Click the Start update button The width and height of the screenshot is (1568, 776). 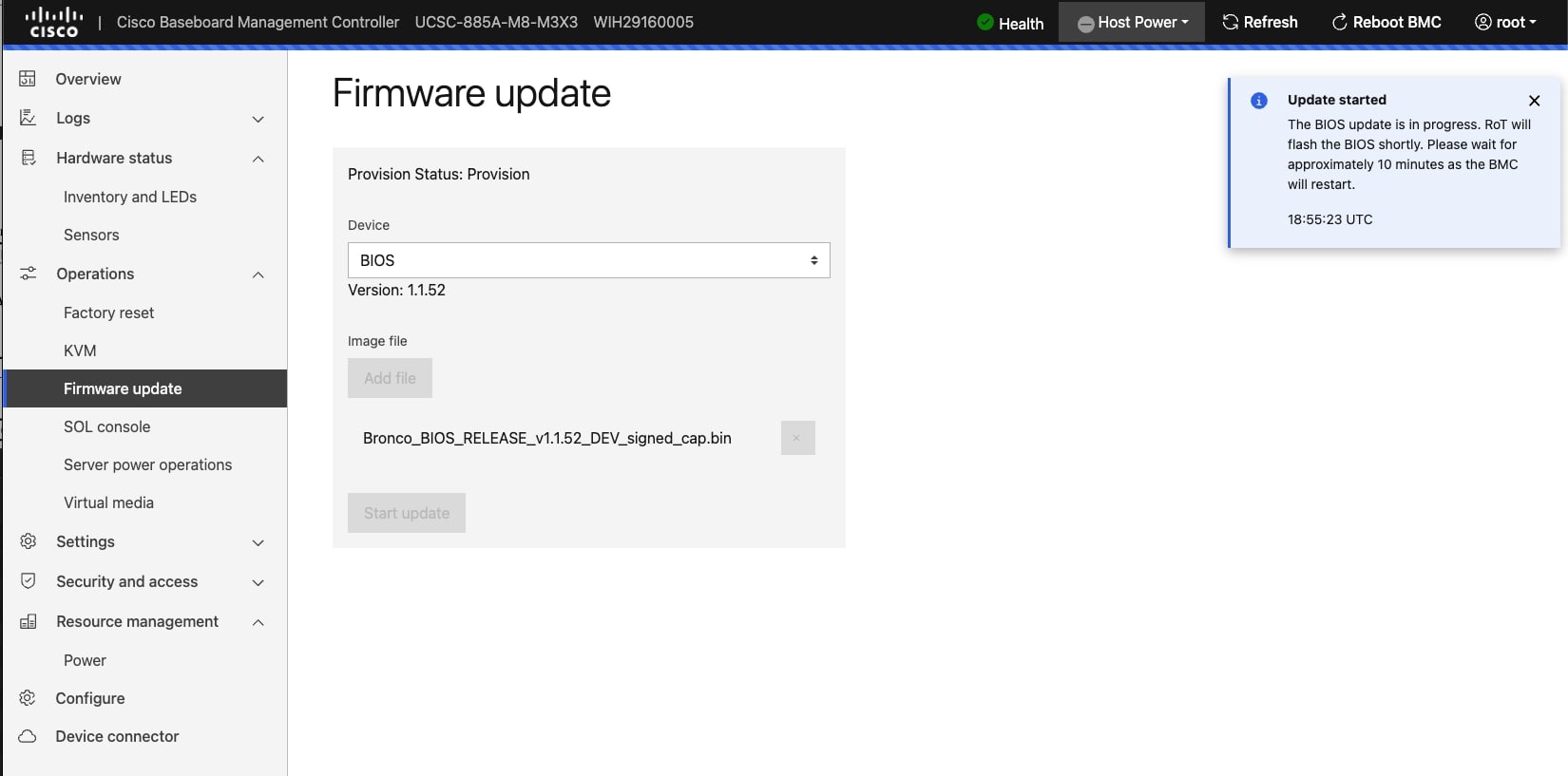407,513
